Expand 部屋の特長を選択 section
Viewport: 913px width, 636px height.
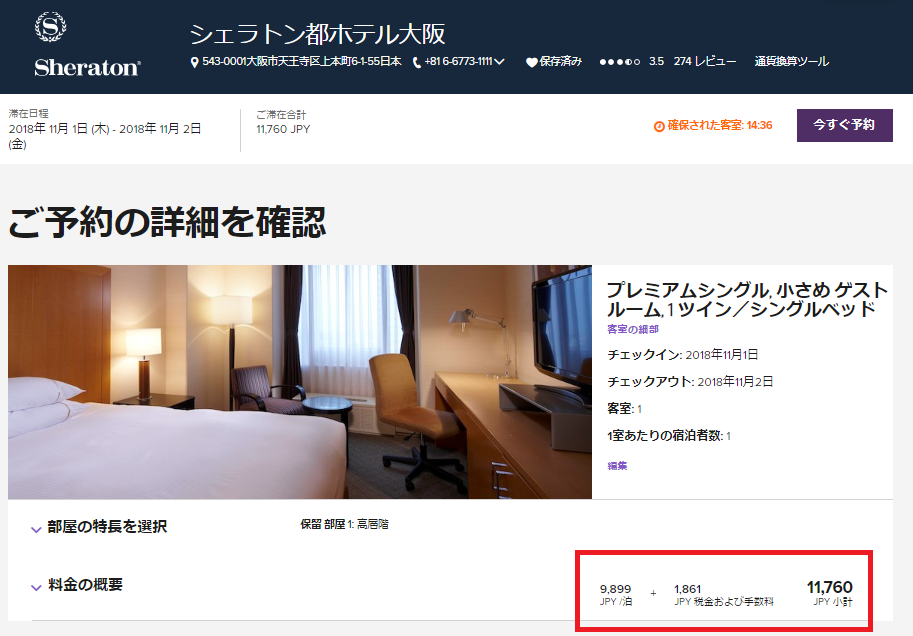tap(36, 529)
